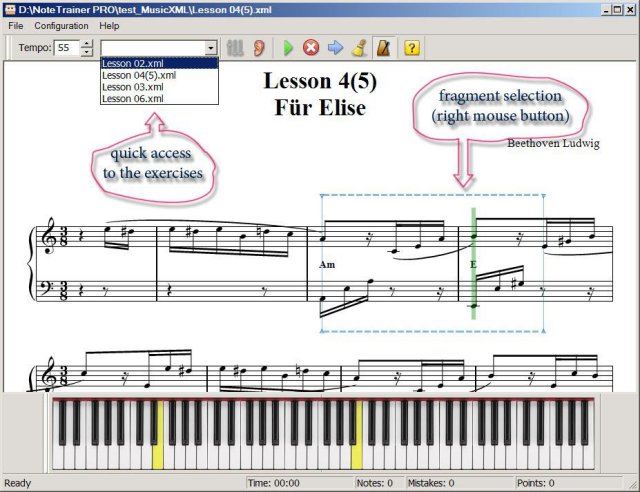The width and height of the screenshot is (640, 492).
Task: Click the ear training icon
Action: pyautogui.click(x=259, y=48)
